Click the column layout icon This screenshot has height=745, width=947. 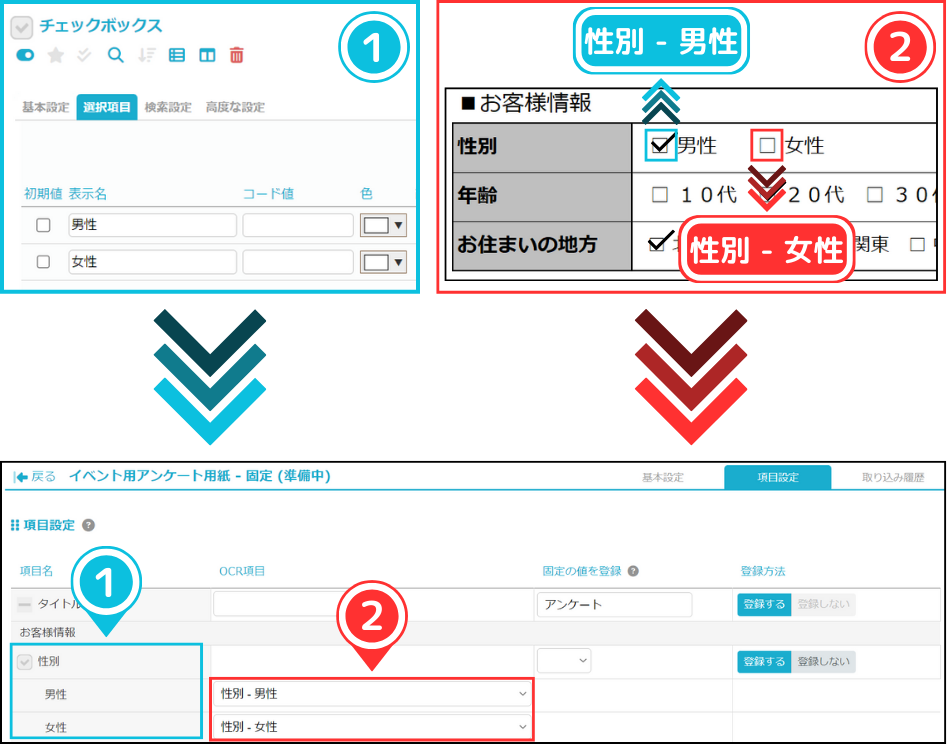[x=207, y=56]
